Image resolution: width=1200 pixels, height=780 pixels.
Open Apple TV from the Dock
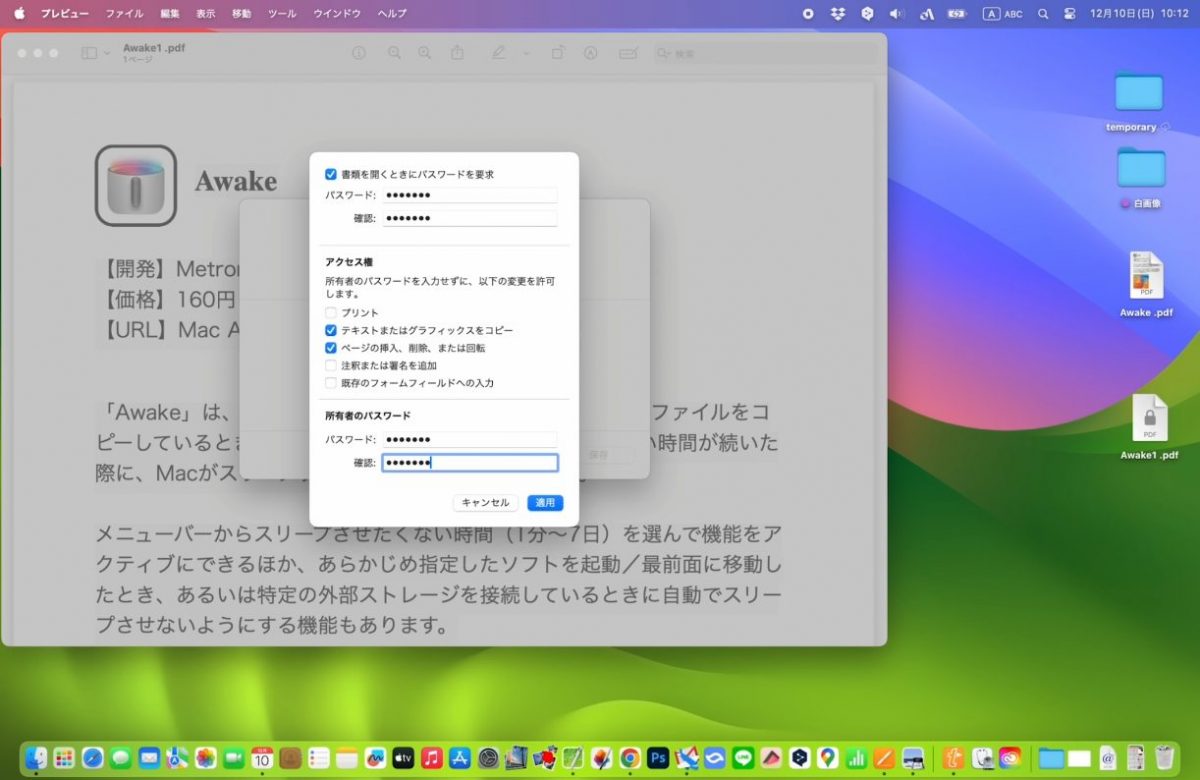tap(403, 758)
